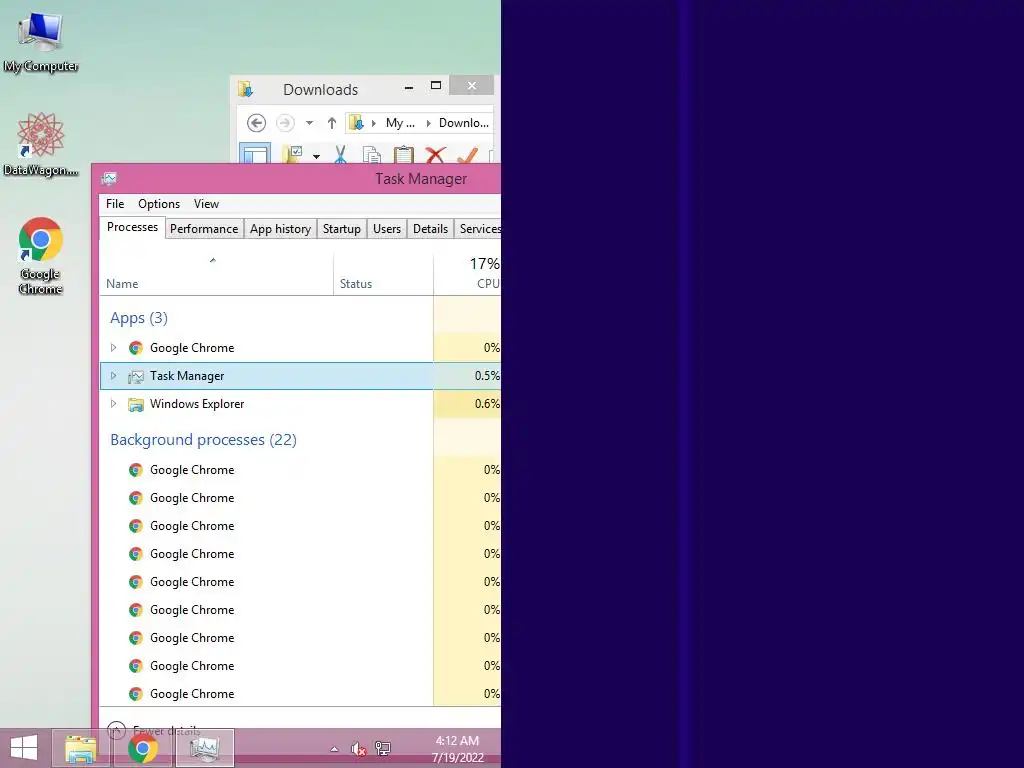Viewport: 1024px width, 768px height.
Task: Open the Windows Start button
Action: 24,748
